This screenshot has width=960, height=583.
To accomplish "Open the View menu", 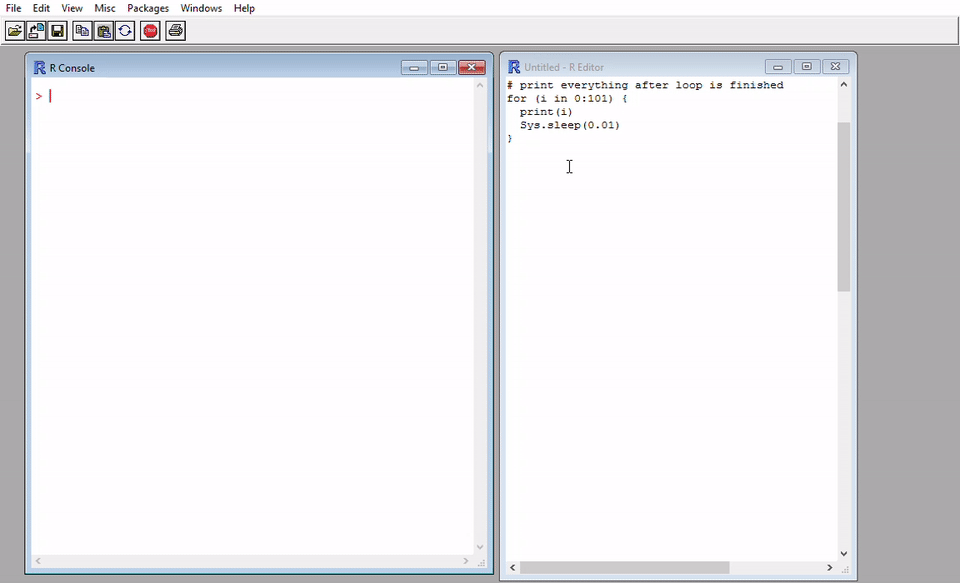I will 72,8.
